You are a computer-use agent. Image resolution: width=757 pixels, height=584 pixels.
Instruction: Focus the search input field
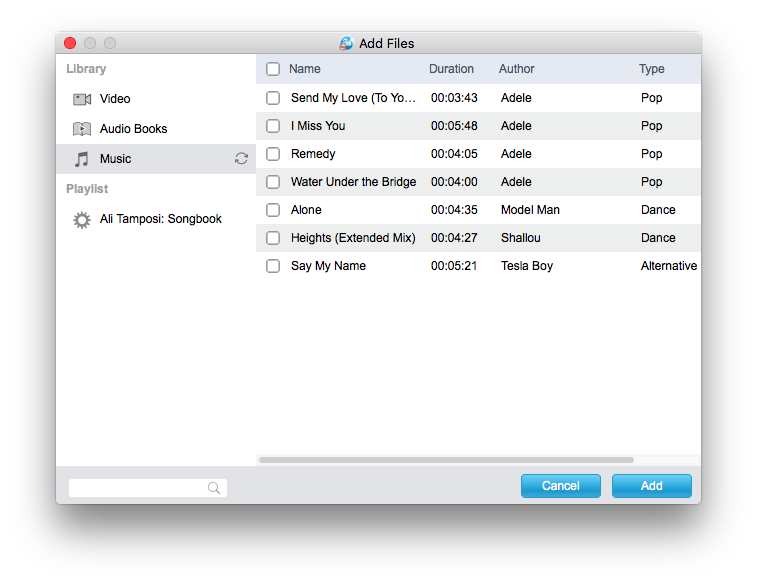click(138, 488)
